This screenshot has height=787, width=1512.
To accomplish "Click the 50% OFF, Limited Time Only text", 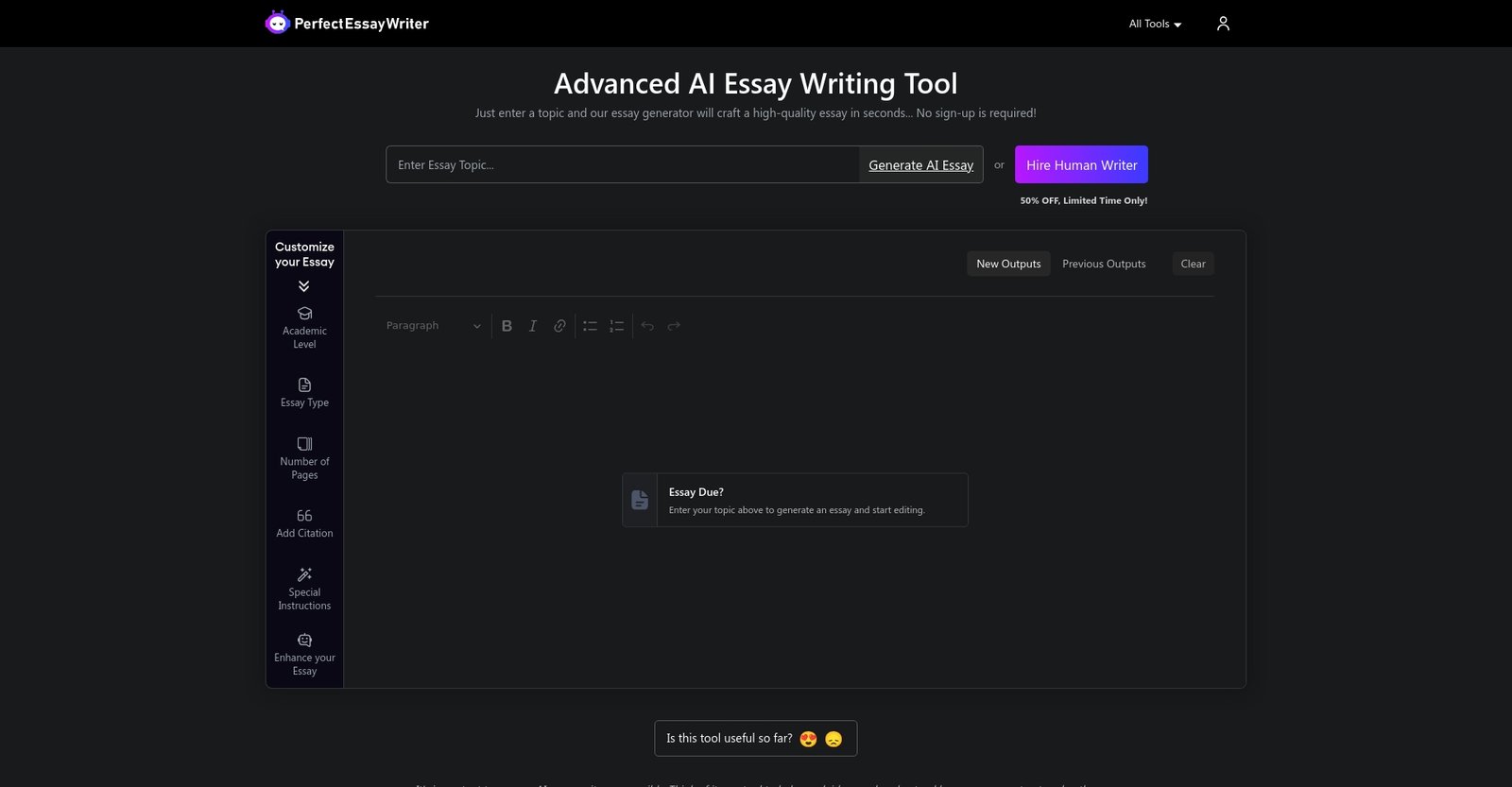I will click(1084, 200).
